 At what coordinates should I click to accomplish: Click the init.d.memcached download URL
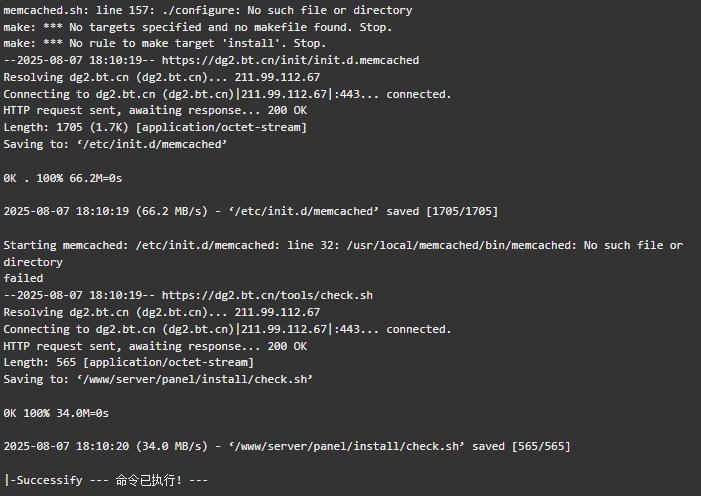[290, 60]
